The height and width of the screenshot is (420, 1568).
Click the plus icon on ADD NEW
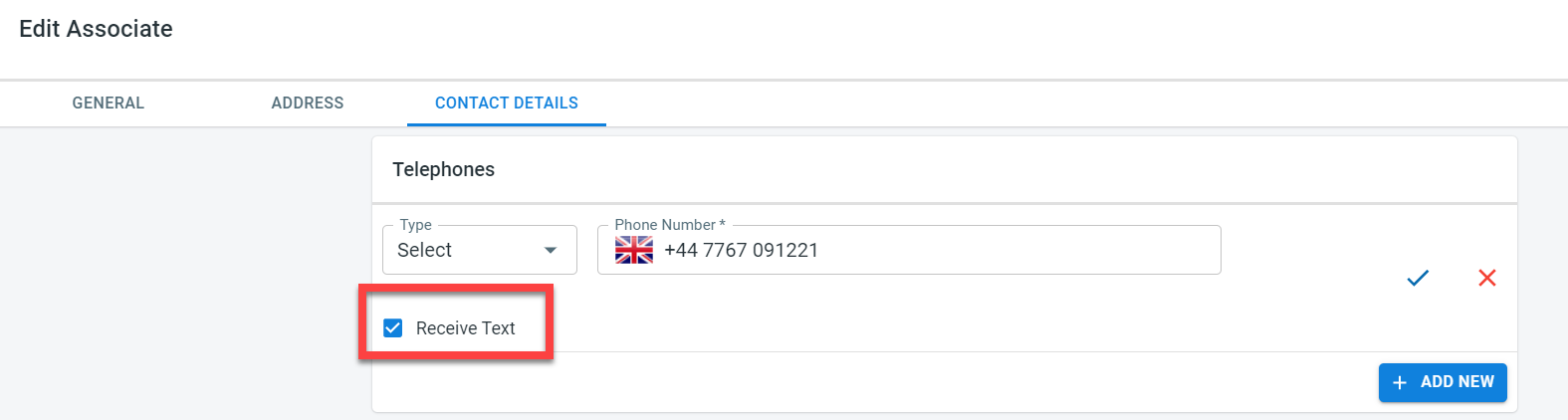click(x=1400, y=382)
